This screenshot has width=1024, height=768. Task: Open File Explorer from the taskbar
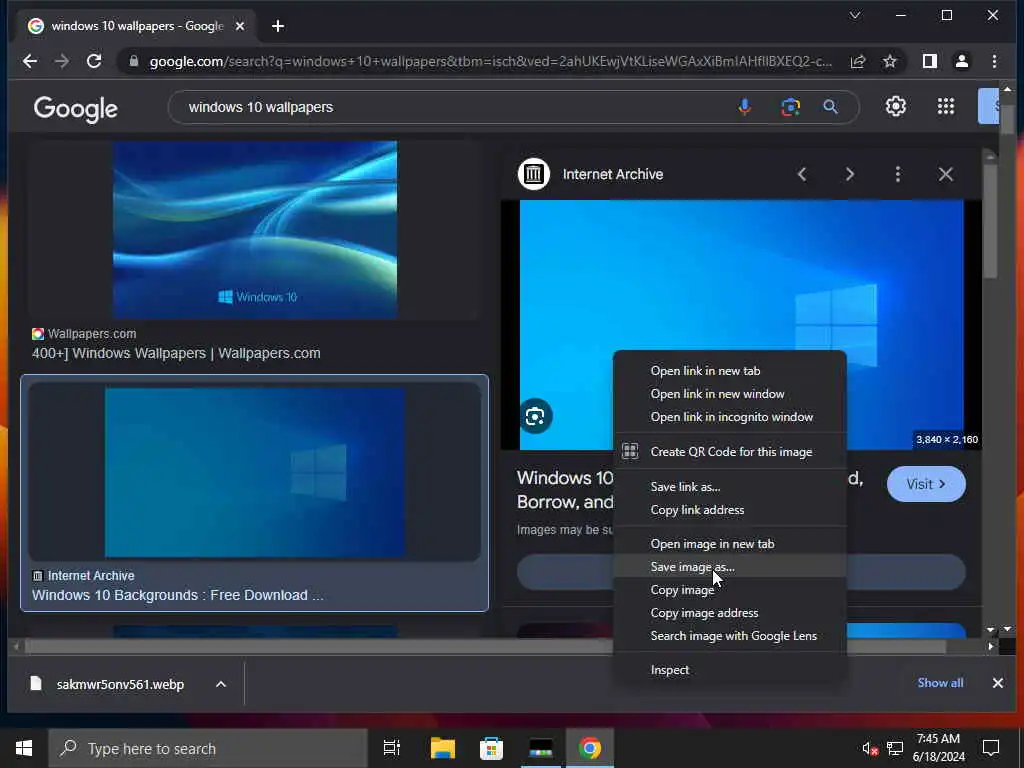[x=442, y=748]
